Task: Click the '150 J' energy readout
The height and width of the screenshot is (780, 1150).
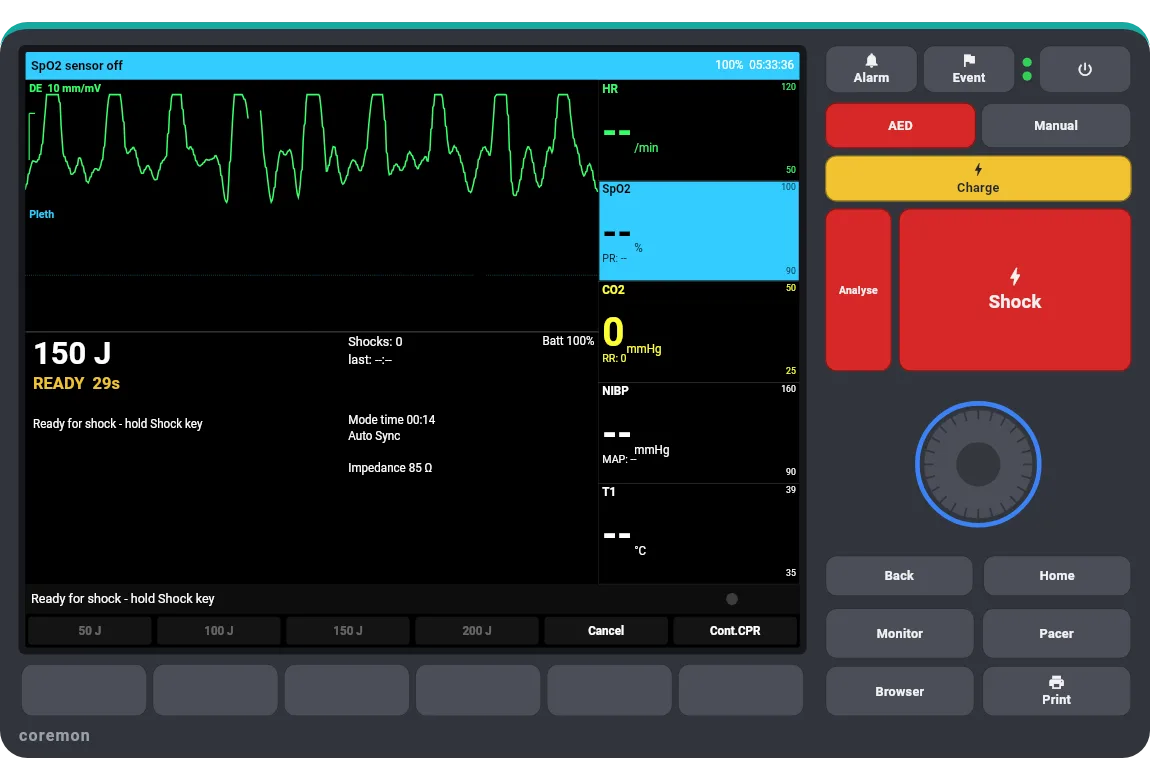Action: click(x=72, y=353)
